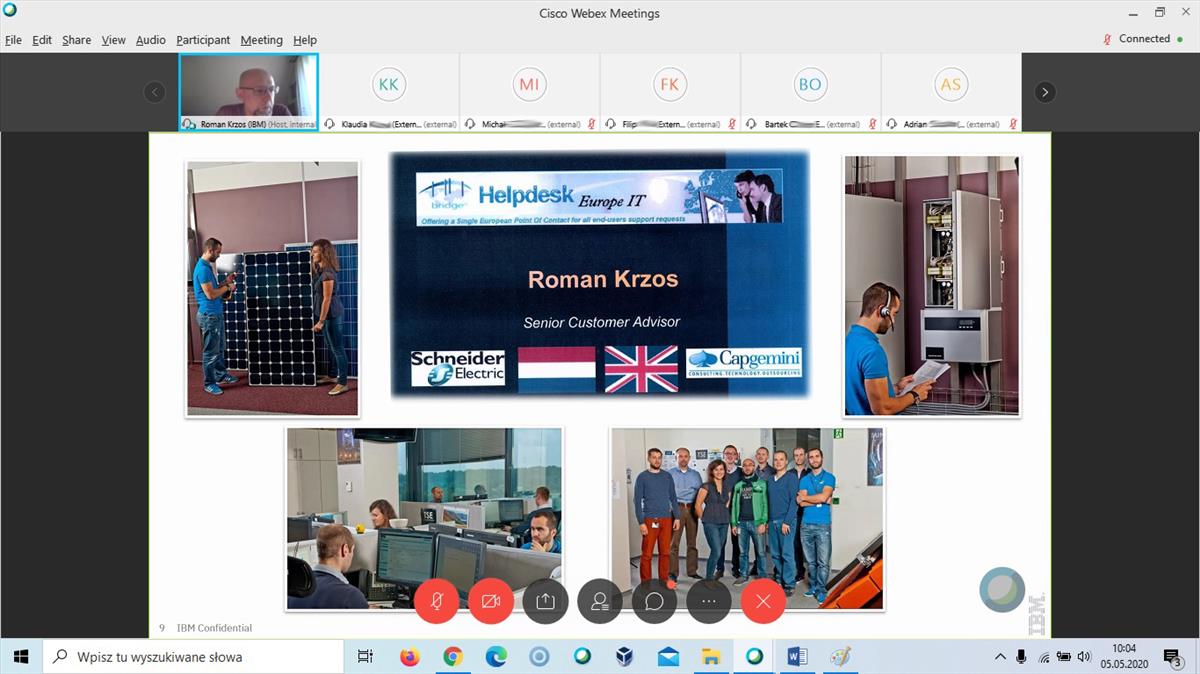Restore down the Webex Meetings window
The width and height of the screenshot is (1200, 674).
[1160, 13]
